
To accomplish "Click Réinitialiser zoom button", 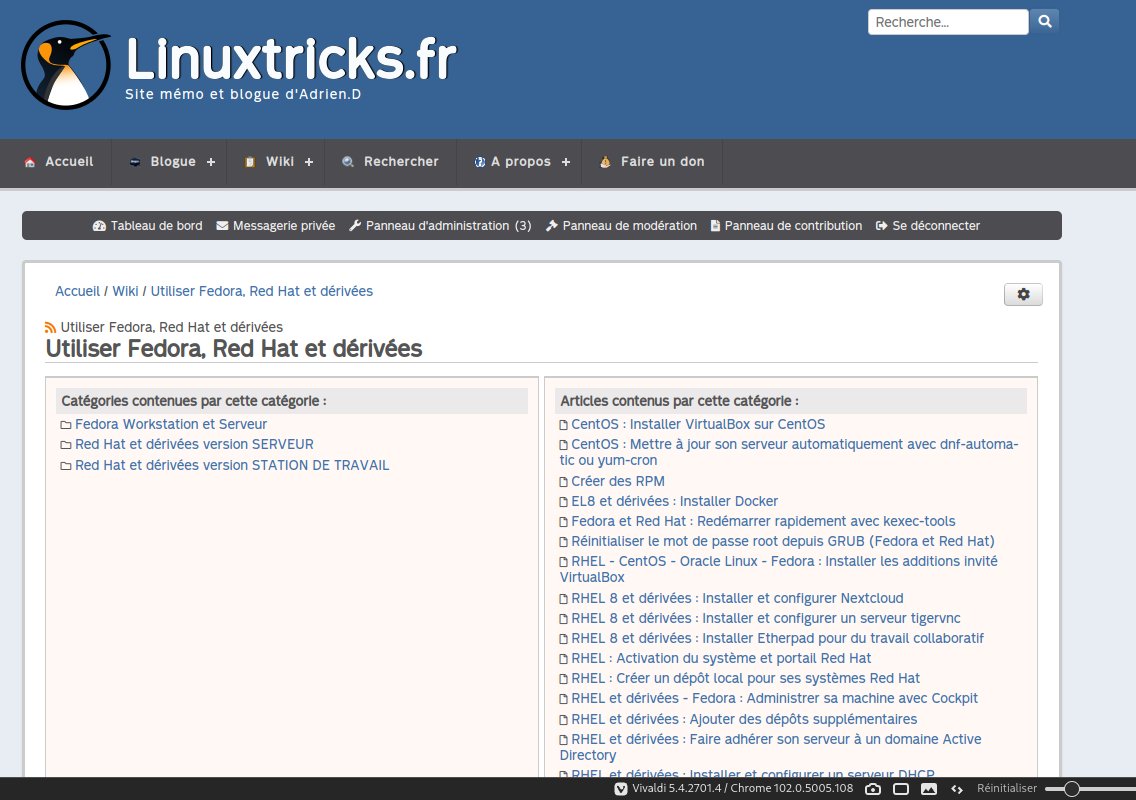I will pyautogui.click(x=1006, y=788).
